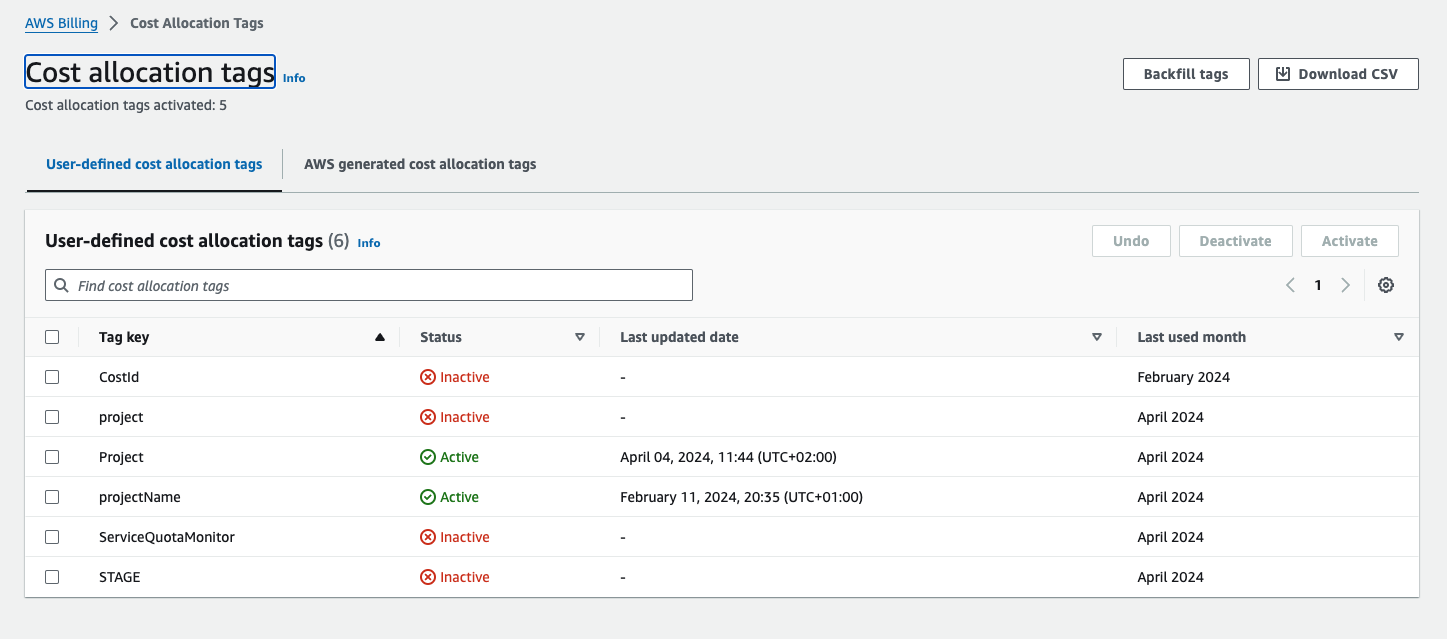Open Info link beside table title
1447x639 pixels.
tap(369, 243)
